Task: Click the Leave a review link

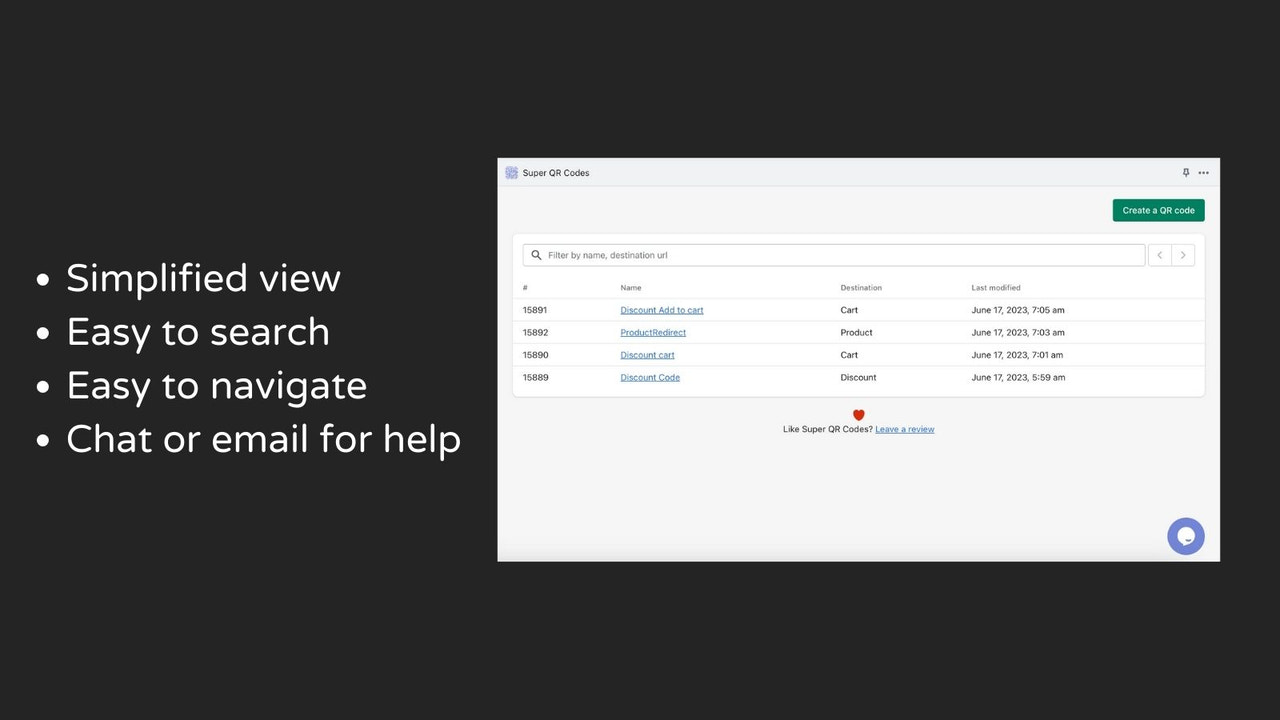Action: [905, 429]
